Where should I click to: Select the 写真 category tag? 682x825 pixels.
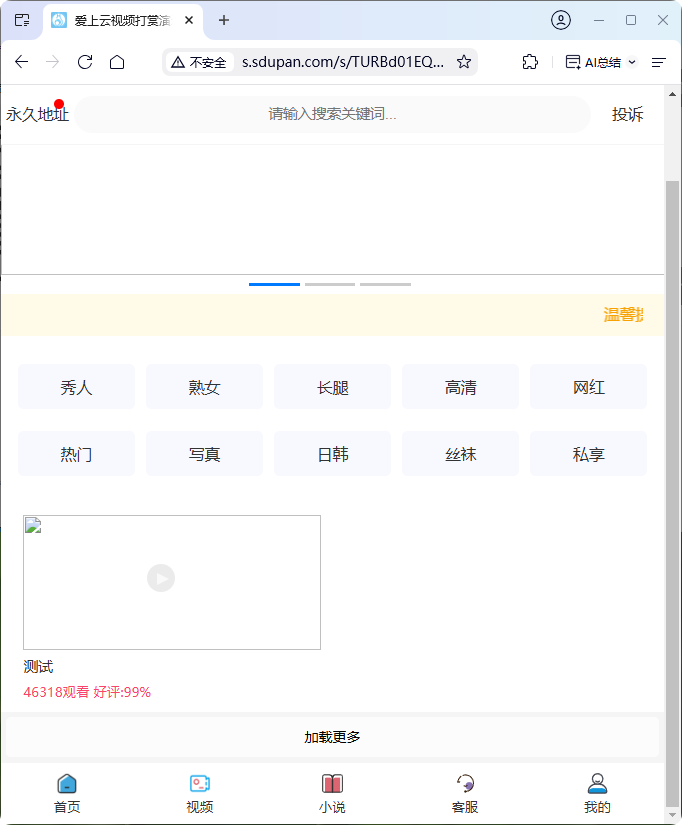tap(204, 454)
